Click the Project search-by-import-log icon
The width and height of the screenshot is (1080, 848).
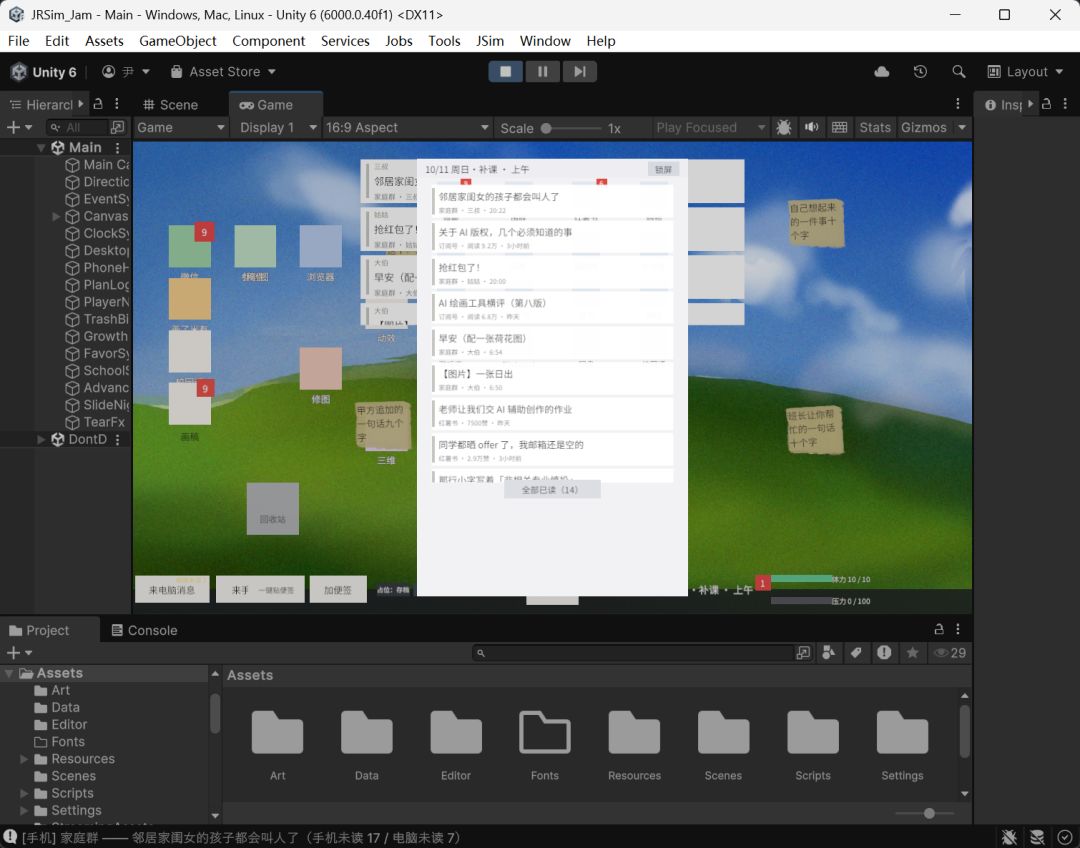tap(884, 652)
